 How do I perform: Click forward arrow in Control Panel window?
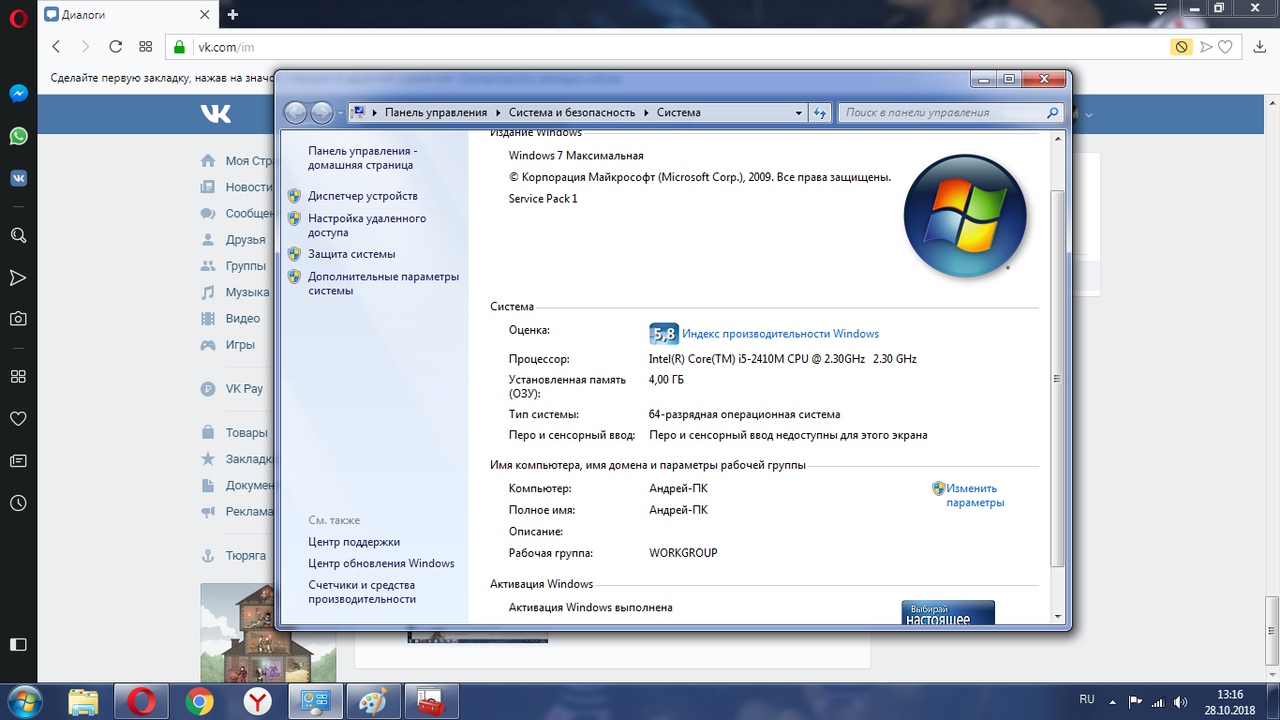(x=321, y=112)
